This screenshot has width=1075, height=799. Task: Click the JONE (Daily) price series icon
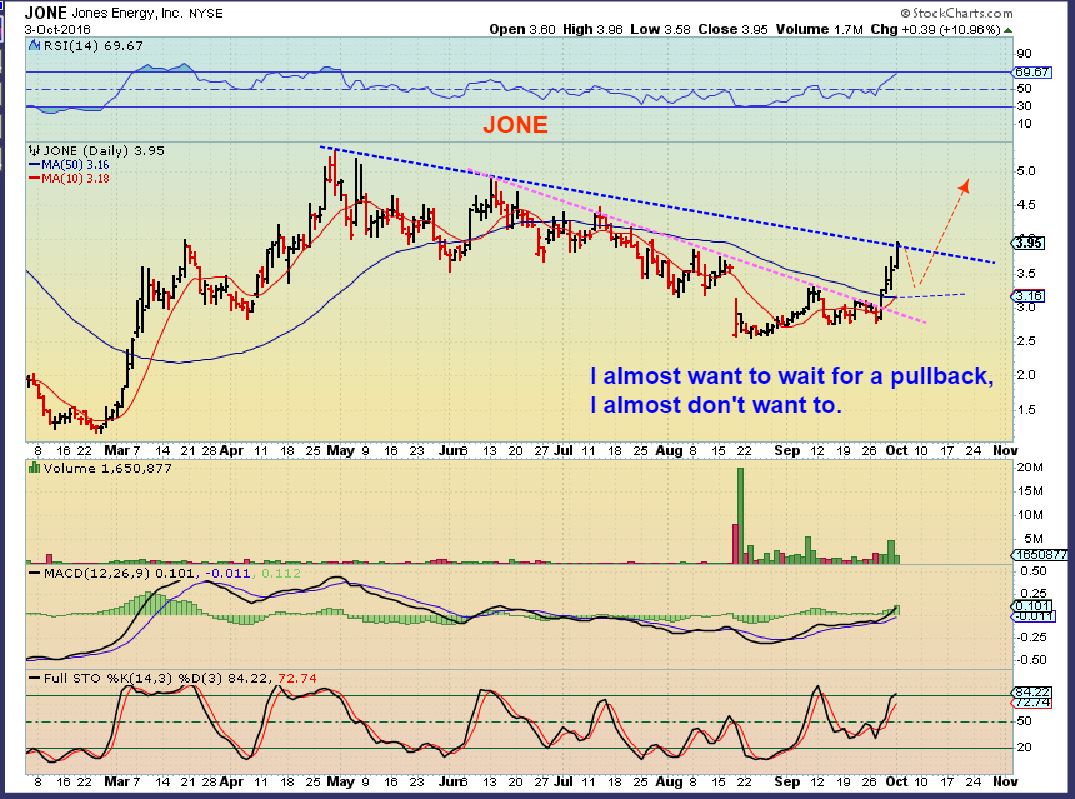point(33,151)
